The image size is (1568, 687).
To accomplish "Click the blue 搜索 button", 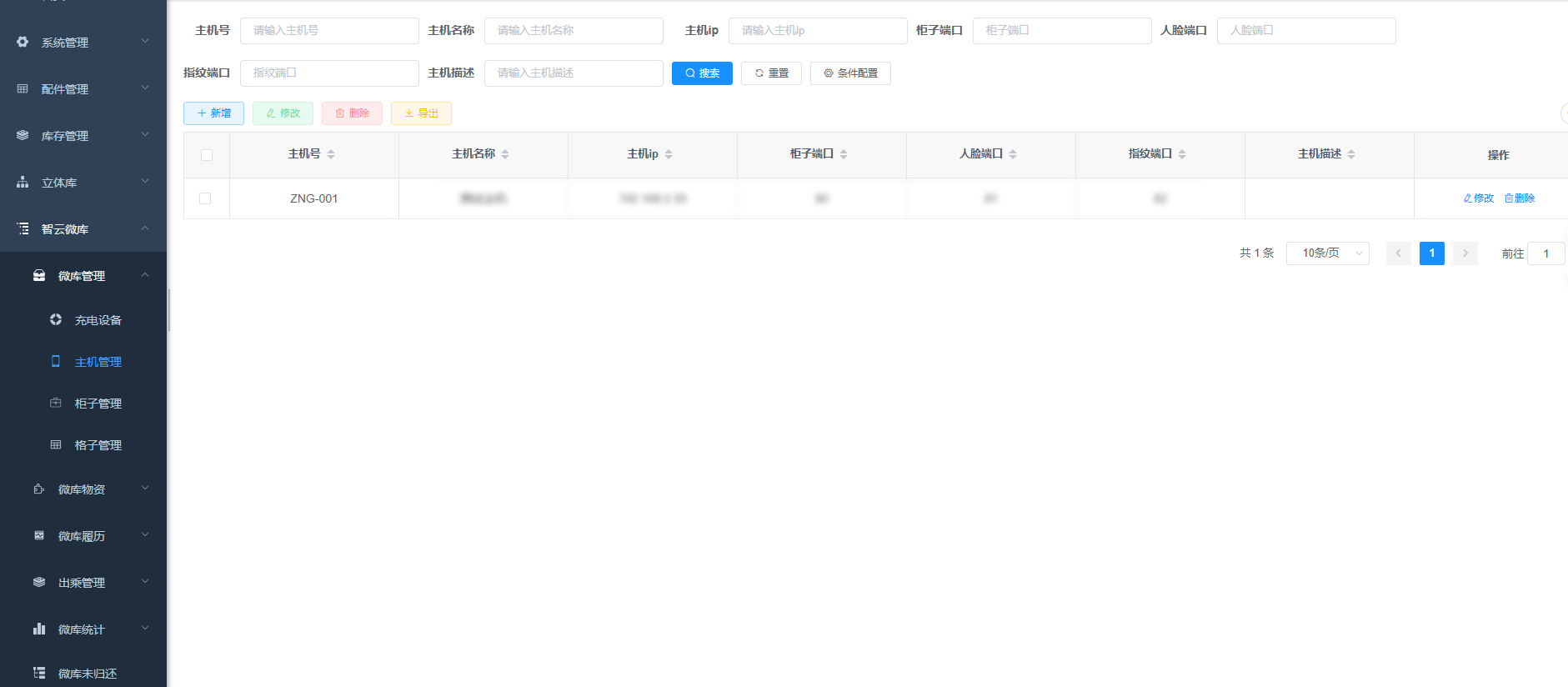I will [702, 73].
